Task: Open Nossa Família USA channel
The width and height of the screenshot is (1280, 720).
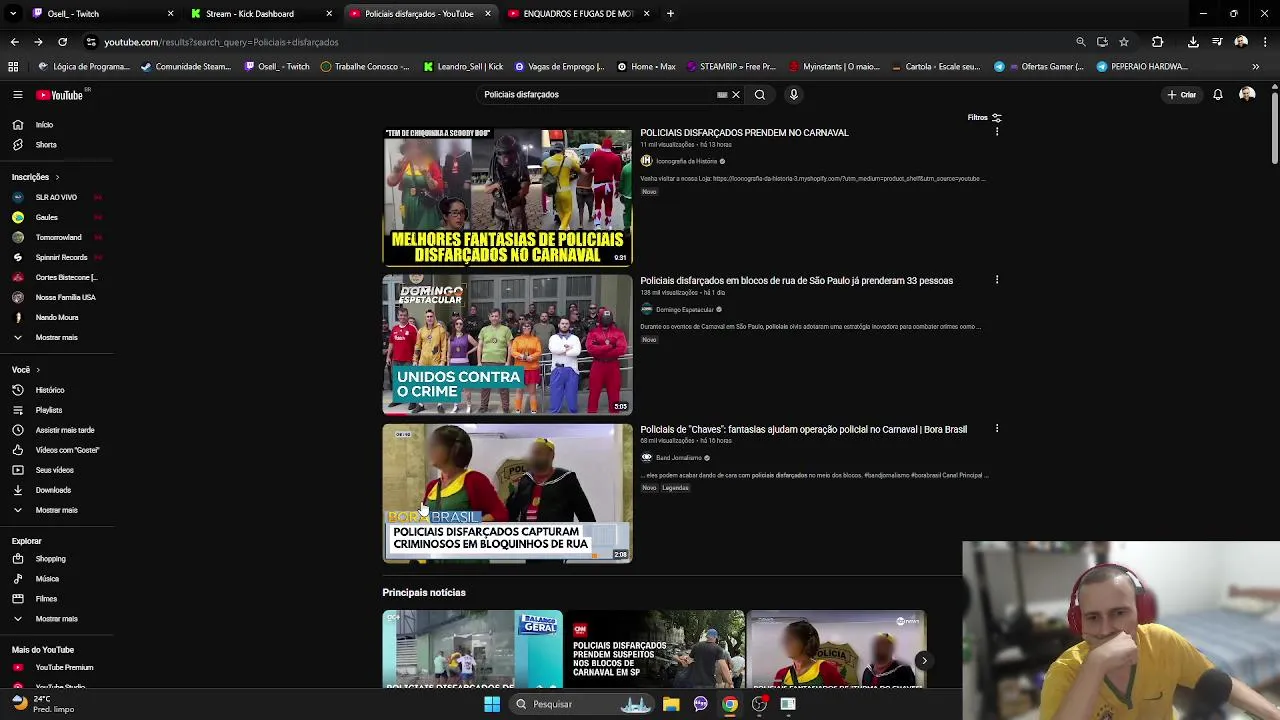Action: (x=65, y=297)
